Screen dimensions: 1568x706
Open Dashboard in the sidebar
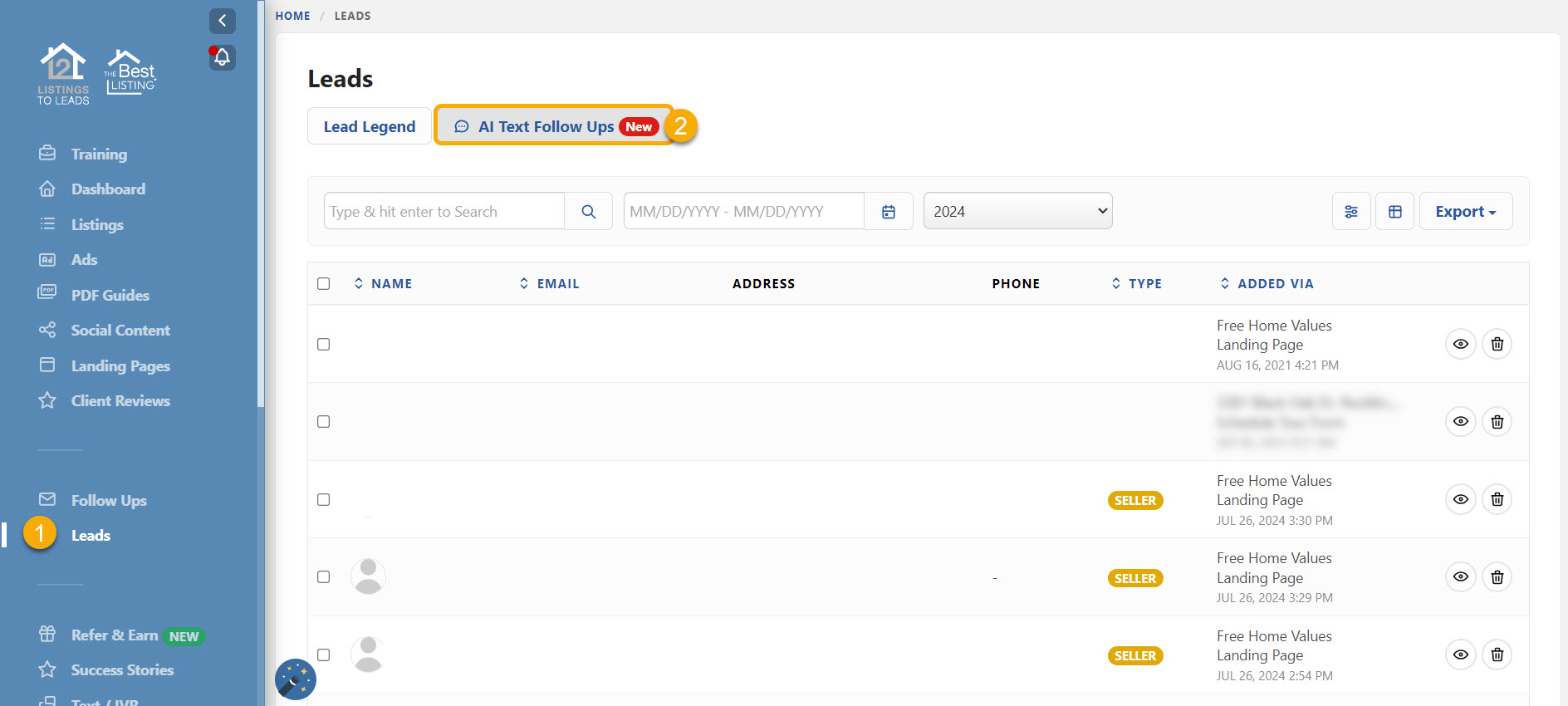tap(108, 189)
